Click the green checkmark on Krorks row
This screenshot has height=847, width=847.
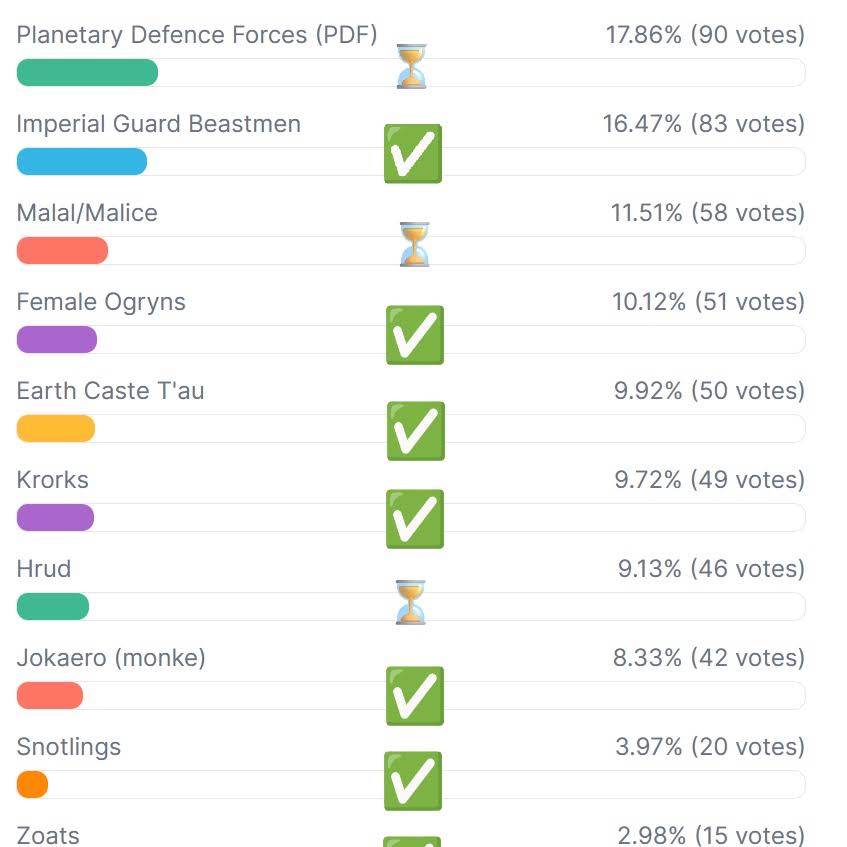pos(415,519)
